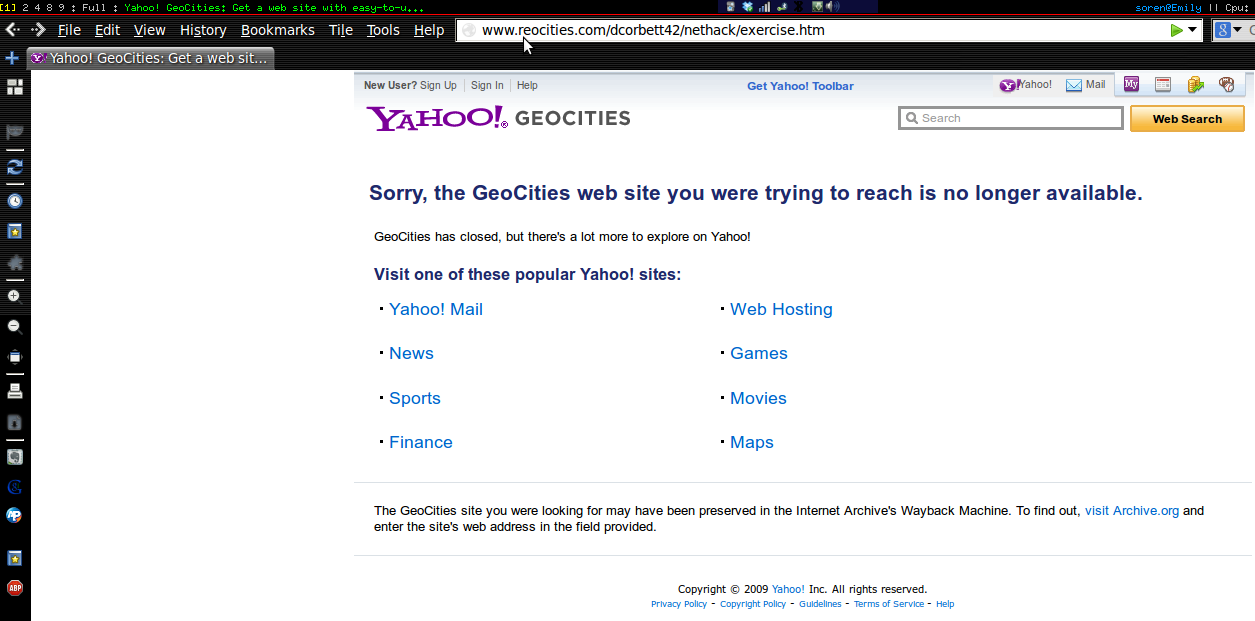Follow the visit Archive.org link

(x=1132, y=510)
